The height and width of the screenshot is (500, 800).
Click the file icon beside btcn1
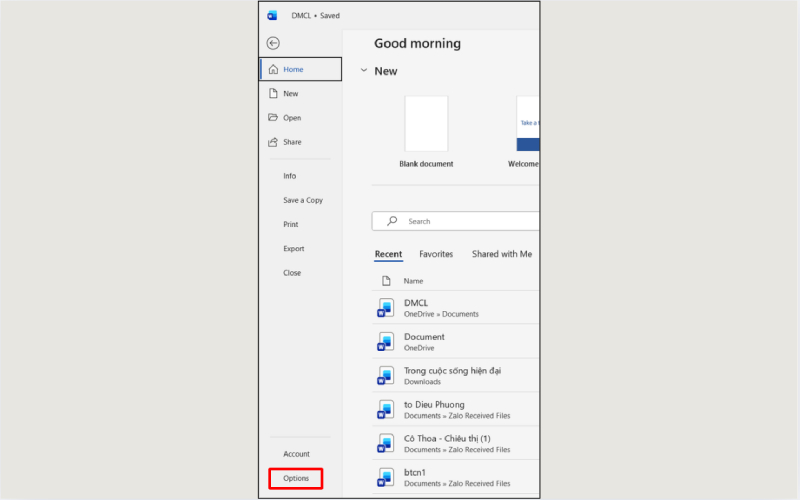click(386, 477)
